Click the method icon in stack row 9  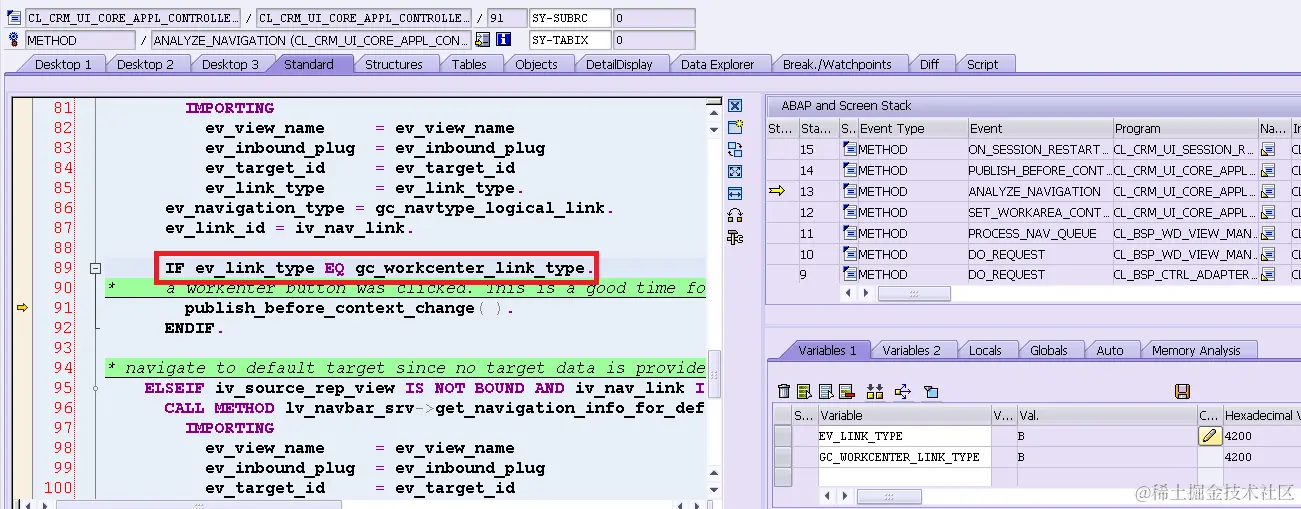coord(850,274)
